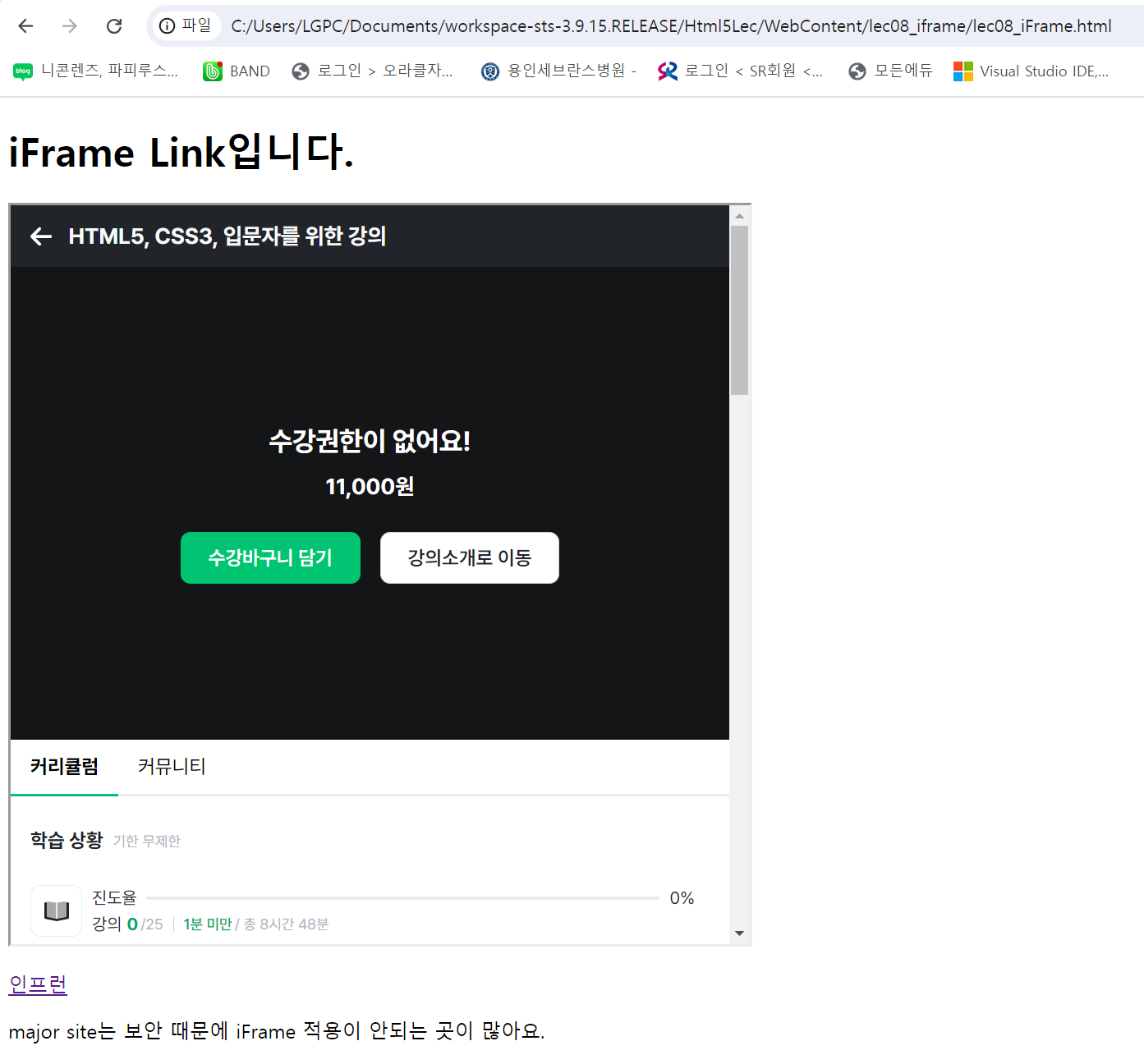Click the 진도율 progress bar

click(402, 898)
